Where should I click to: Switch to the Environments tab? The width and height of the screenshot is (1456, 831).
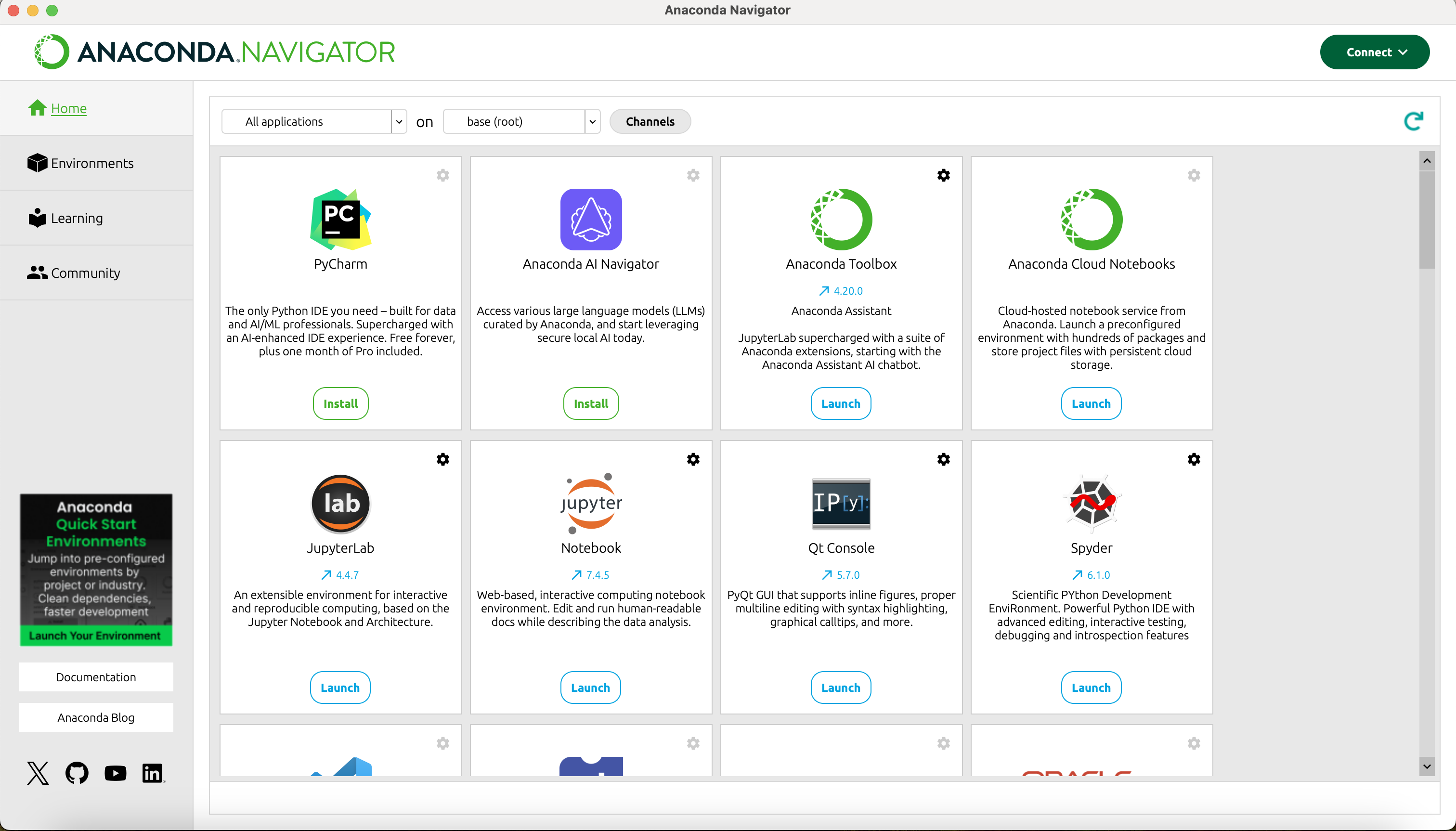(x=92, y=163)
